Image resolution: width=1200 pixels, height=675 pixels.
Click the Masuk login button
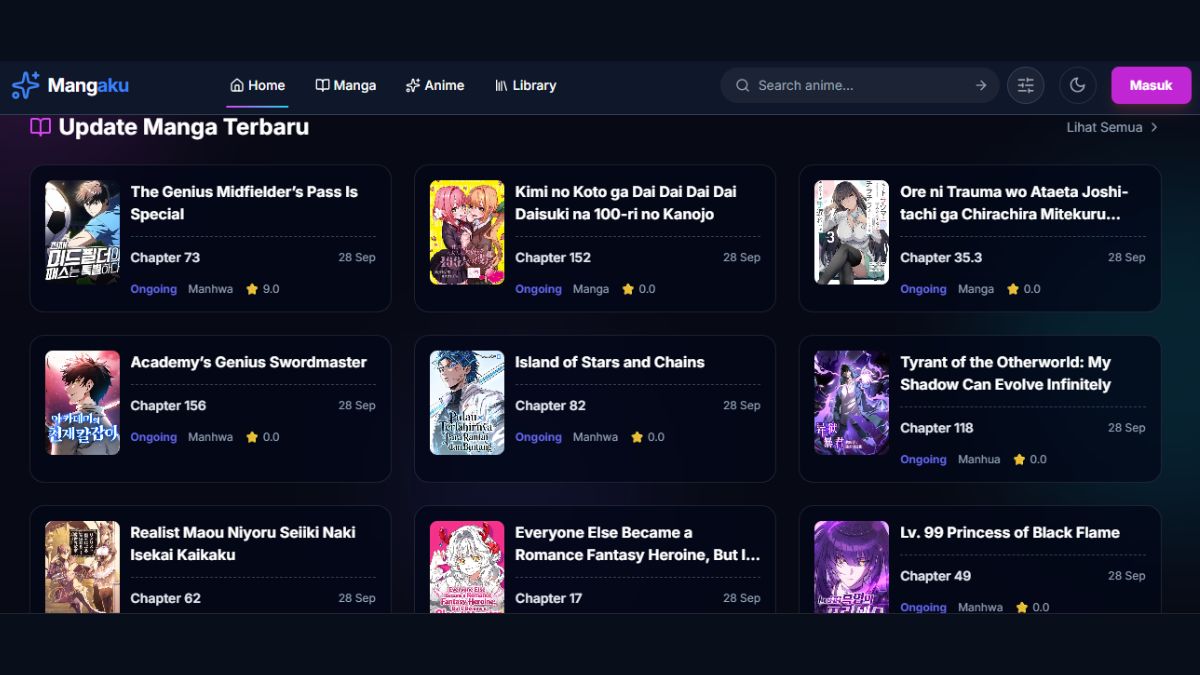(x=1151, y=86)
